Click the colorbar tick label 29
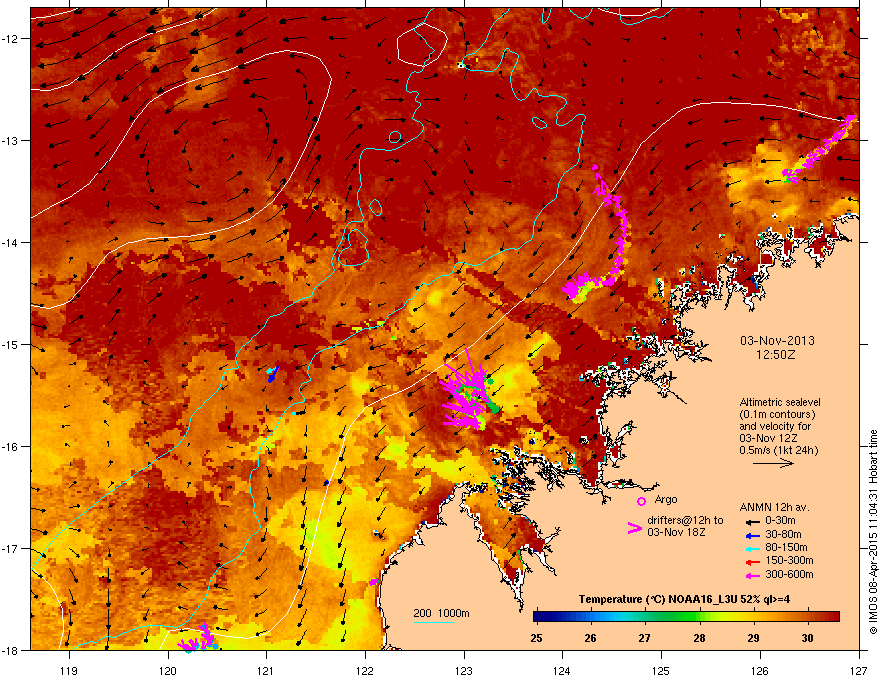Image resolution: width=880 pixels, height=680 pixels. tap(753, 638)
